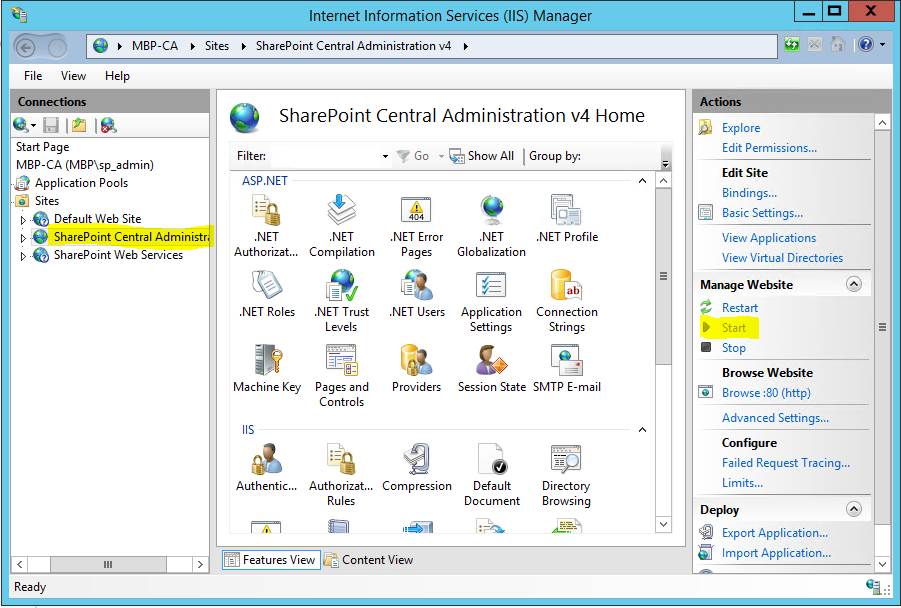Open the Directory Browsing feature
Viewport: 901px width, 608px height.
pos(567,475)
